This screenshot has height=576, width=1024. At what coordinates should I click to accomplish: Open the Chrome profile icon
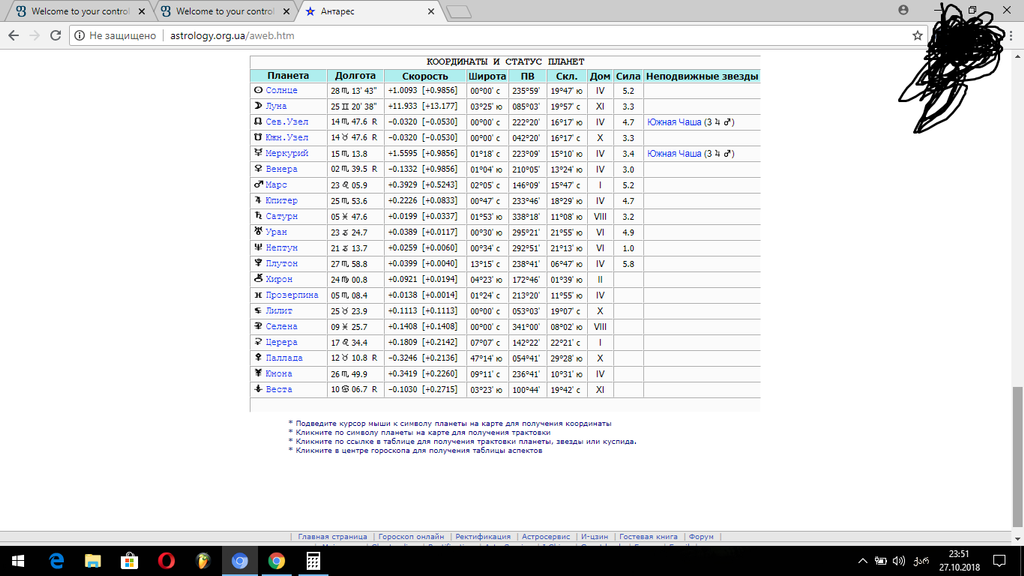tap(903, 9)
